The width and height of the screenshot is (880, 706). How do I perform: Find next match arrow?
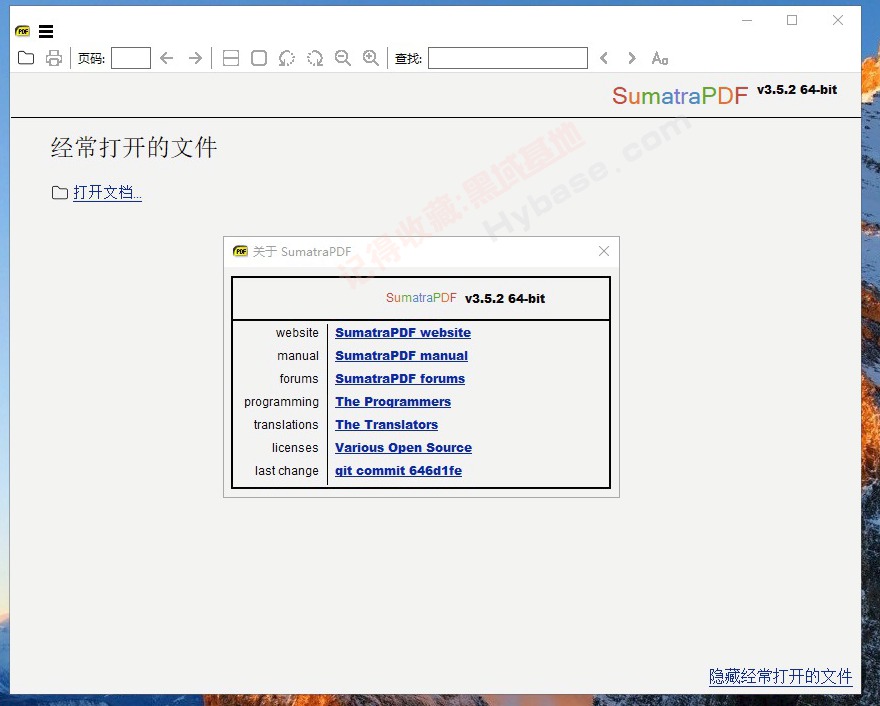click(632, 58)
